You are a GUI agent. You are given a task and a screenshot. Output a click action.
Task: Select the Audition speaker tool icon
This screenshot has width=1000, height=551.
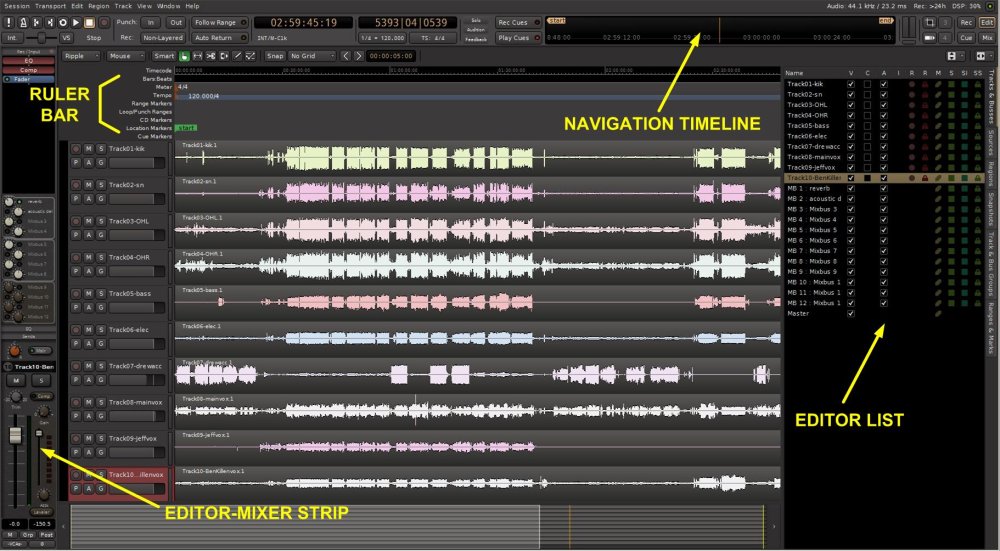pyautogui.click(x=224, y=56)
